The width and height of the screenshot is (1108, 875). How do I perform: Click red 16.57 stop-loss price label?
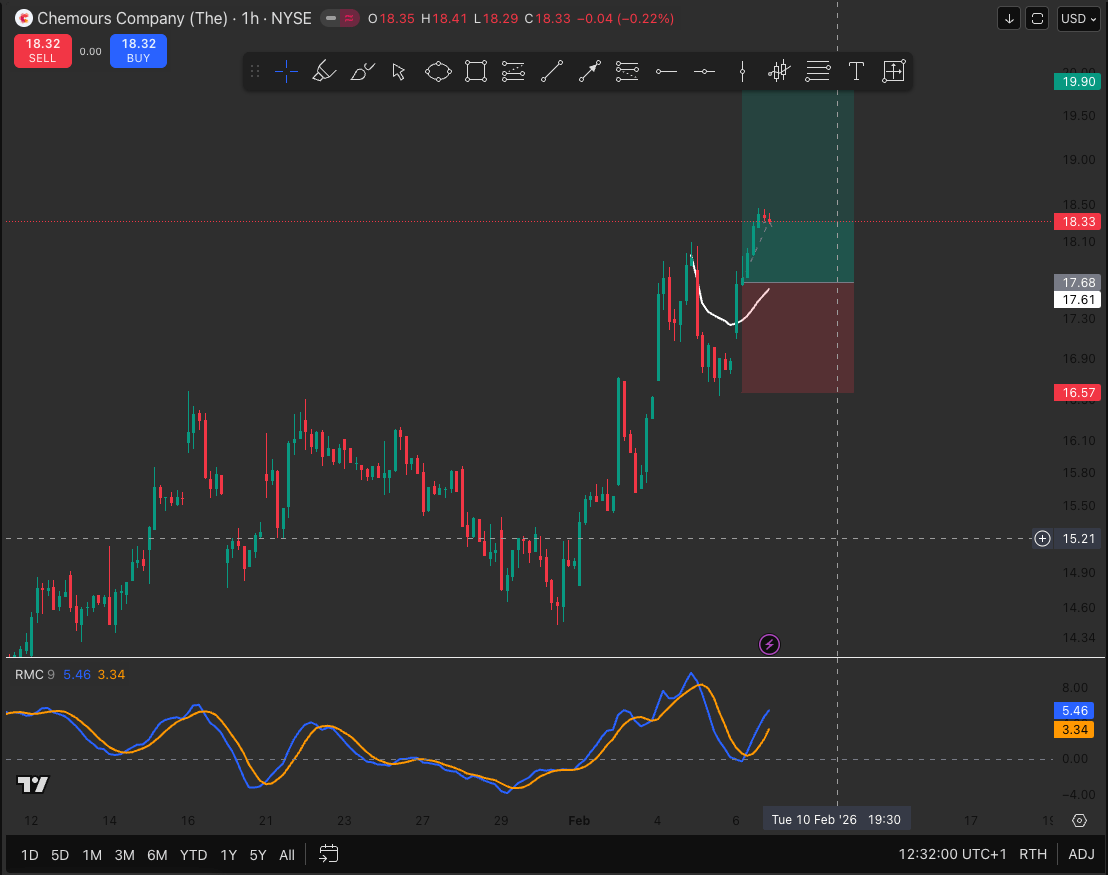pyautogui.click(x=1078, y=392)
